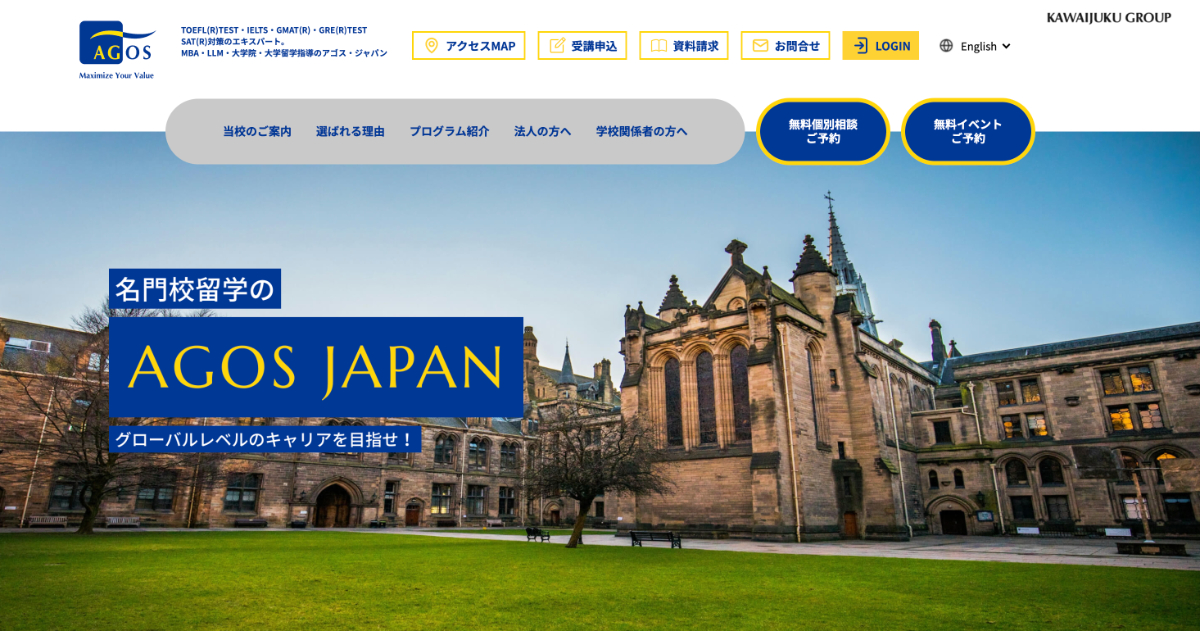Screen dimensions: 1200x631
Task: Open the 受講申込 application button
Action: (x=582, y=46)
